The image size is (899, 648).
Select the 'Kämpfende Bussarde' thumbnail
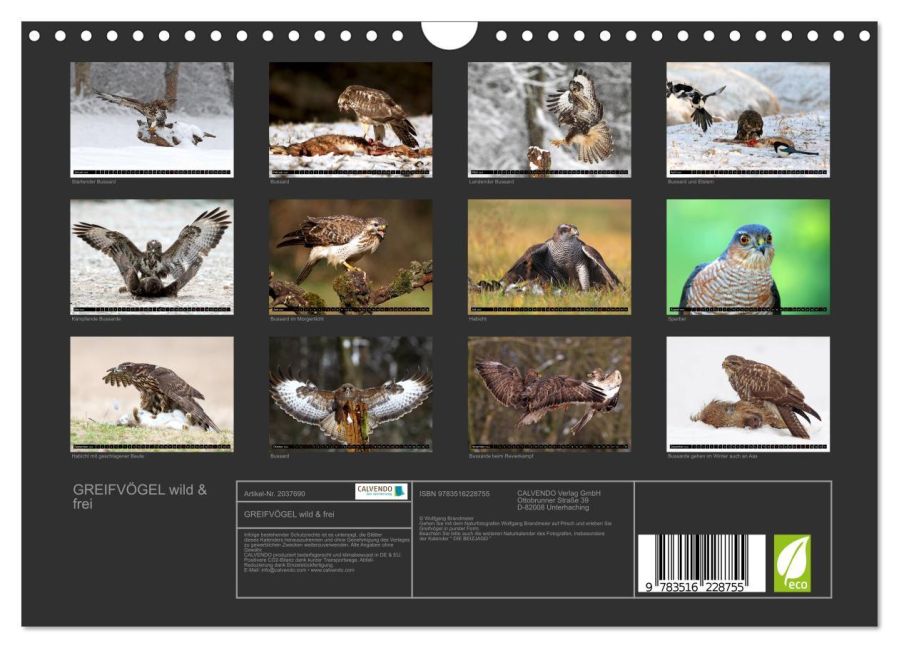[x=152, y=256]
